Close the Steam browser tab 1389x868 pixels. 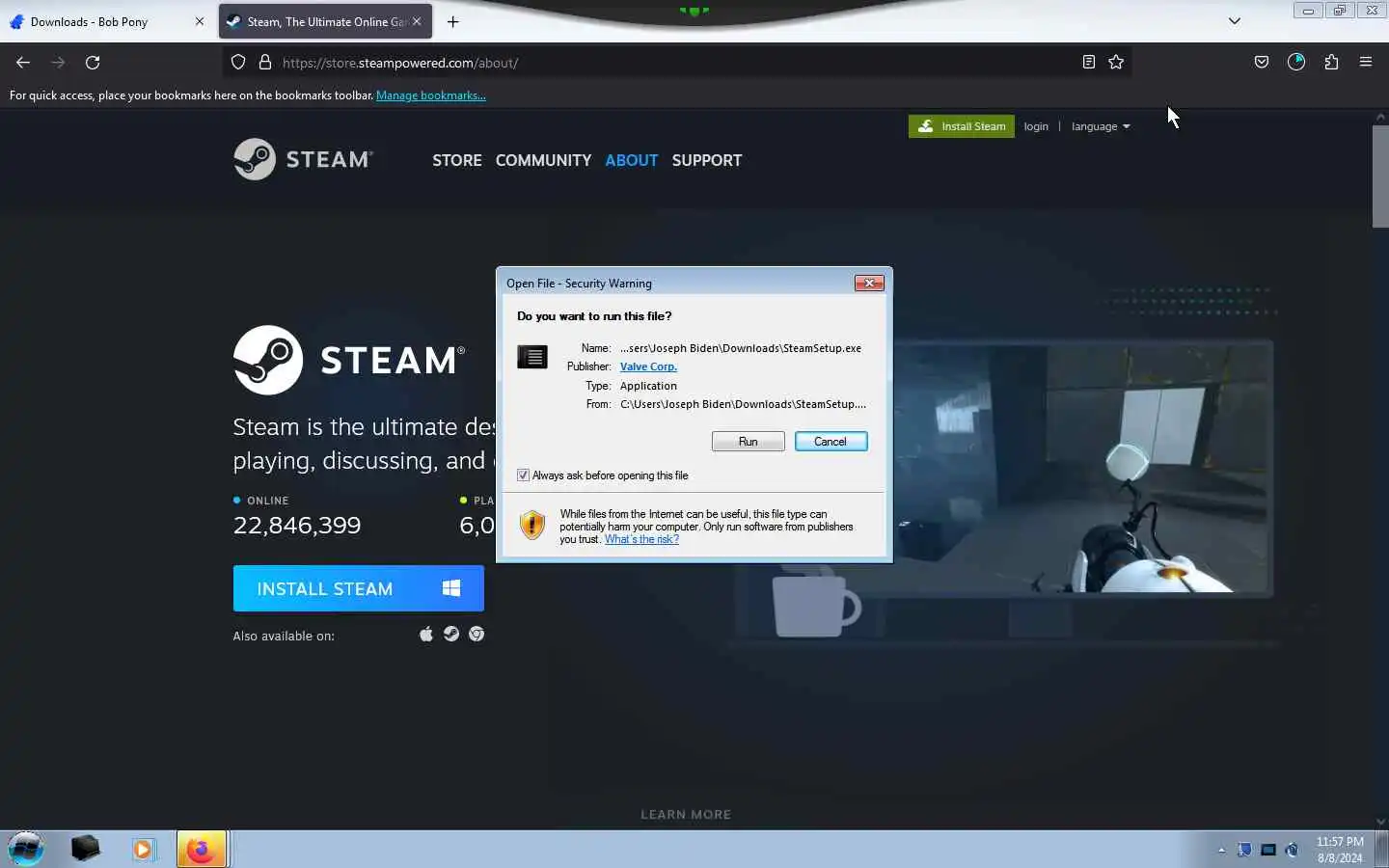tap(417, 21)
